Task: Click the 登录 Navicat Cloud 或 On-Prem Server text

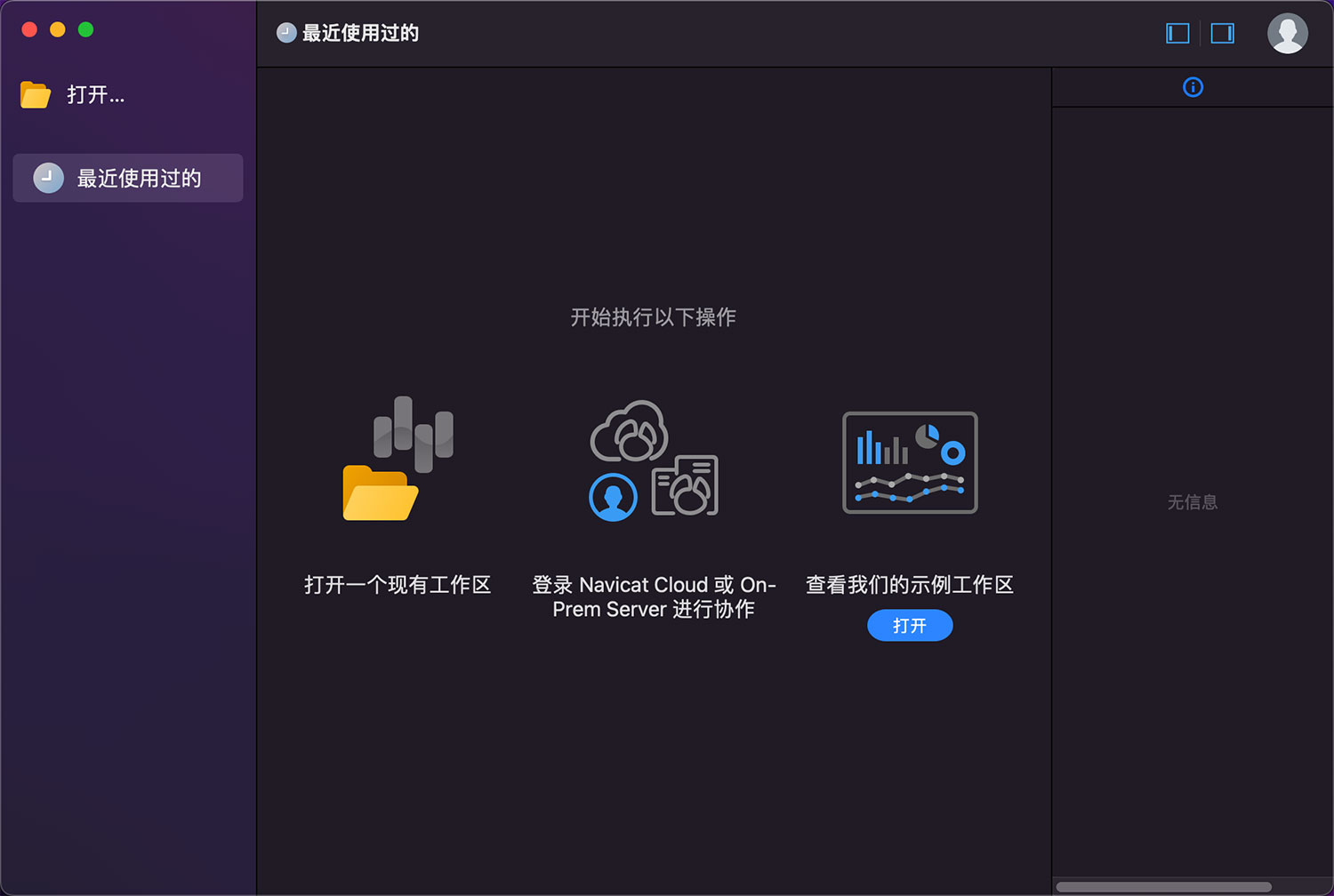Action: [x=654, y=596]
